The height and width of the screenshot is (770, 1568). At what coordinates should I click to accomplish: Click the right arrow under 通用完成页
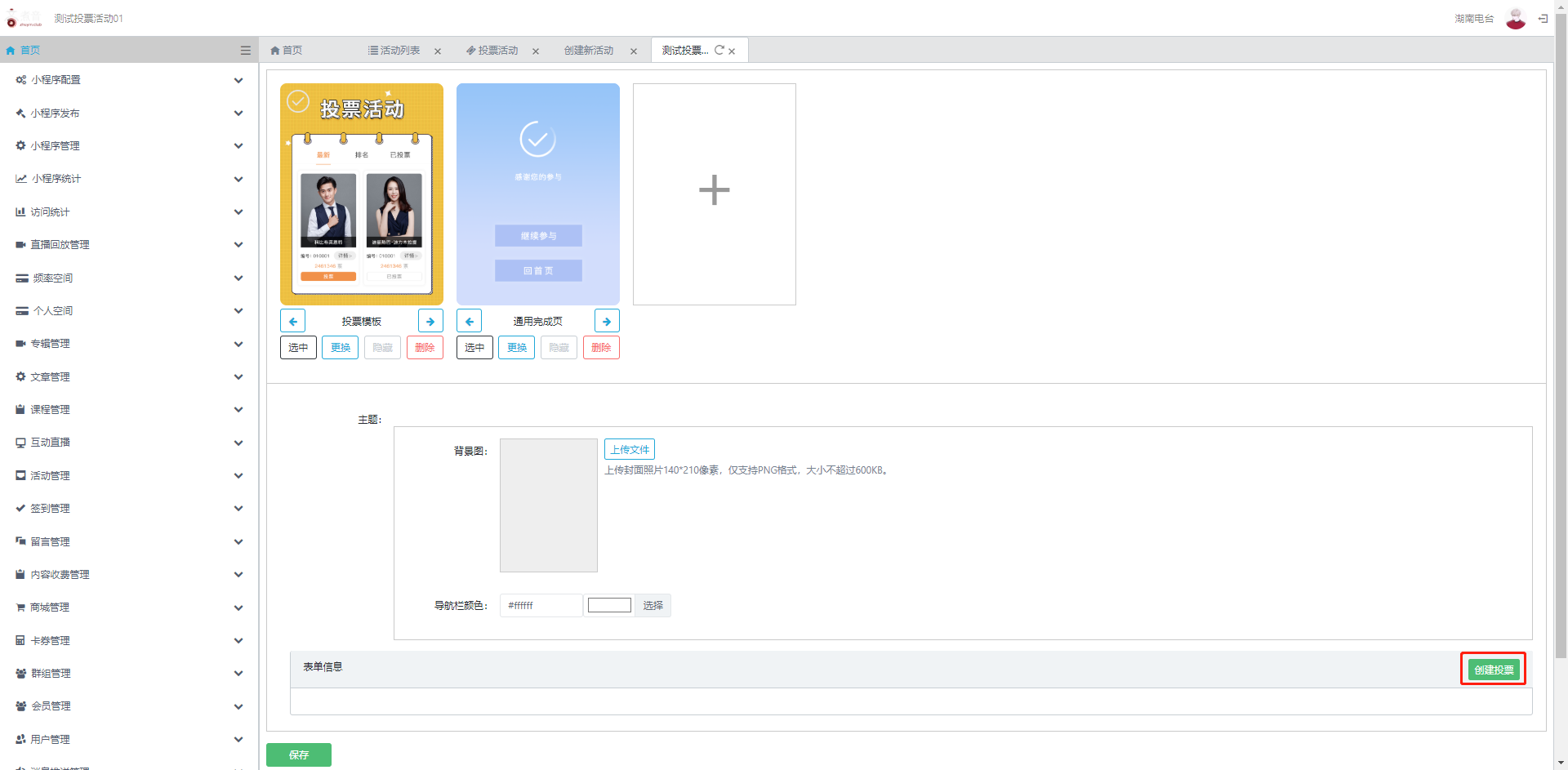607,321
